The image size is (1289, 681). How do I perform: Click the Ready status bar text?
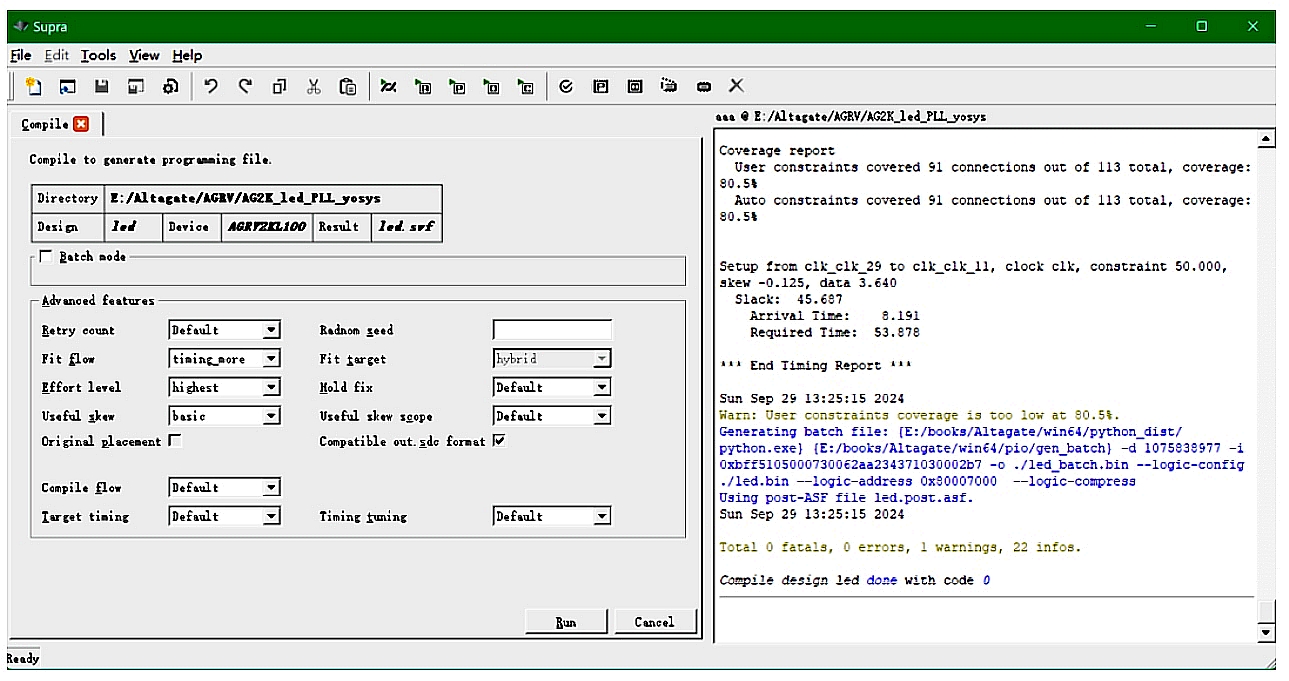click(22, 659)
